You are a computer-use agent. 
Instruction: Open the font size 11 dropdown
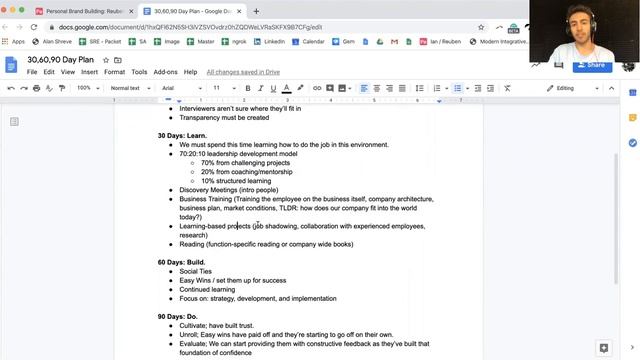pos(224,88)
